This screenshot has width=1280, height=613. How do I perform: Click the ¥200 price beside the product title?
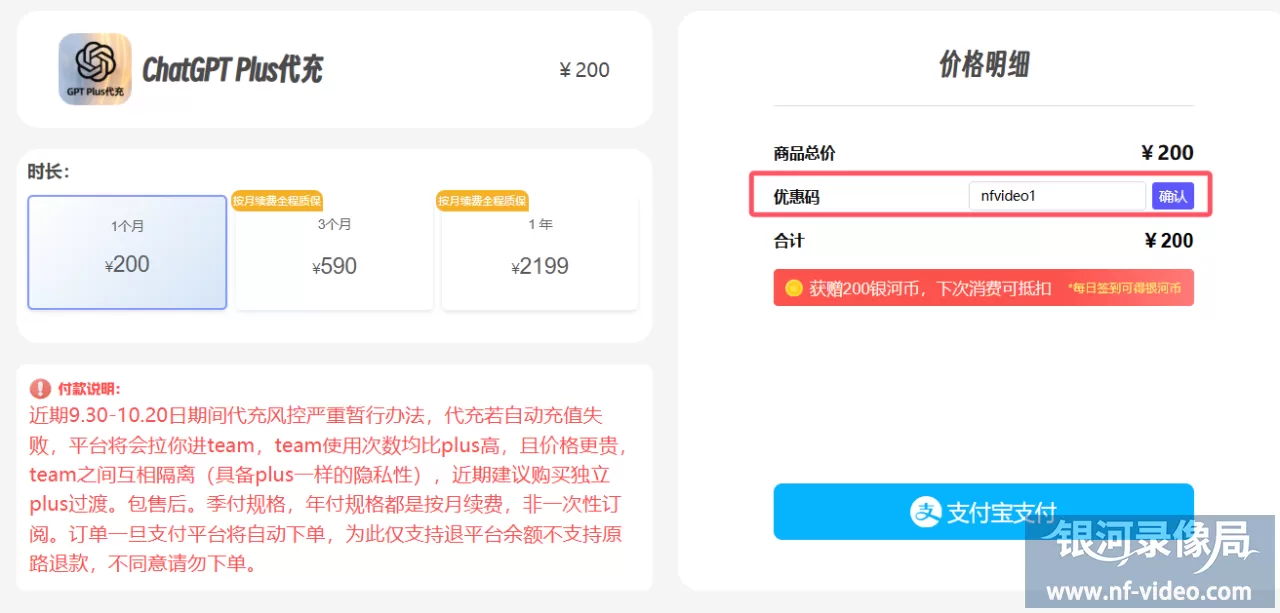584,69
